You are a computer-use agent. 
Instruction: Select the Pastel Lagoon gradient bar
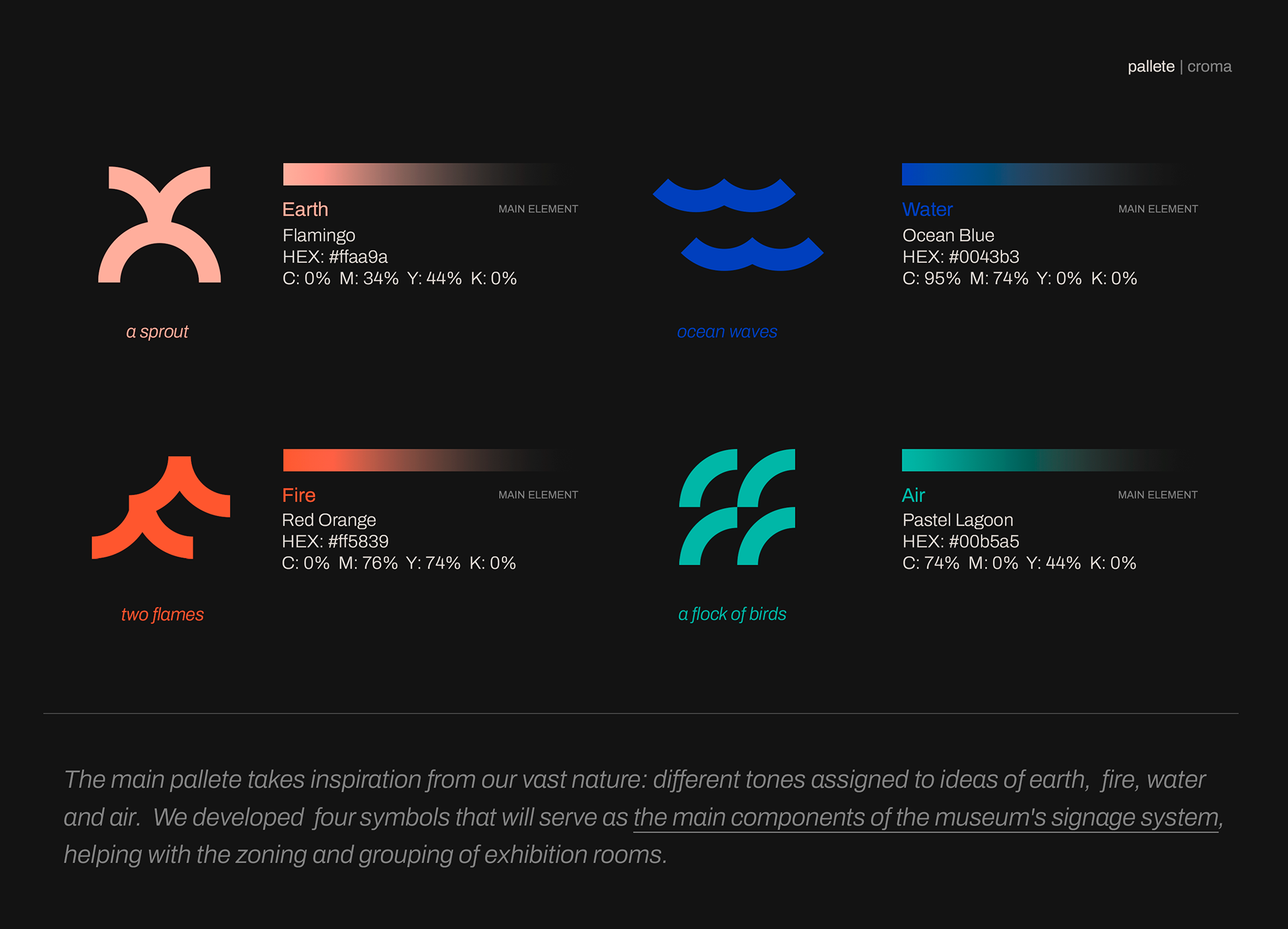point(1041,460)
